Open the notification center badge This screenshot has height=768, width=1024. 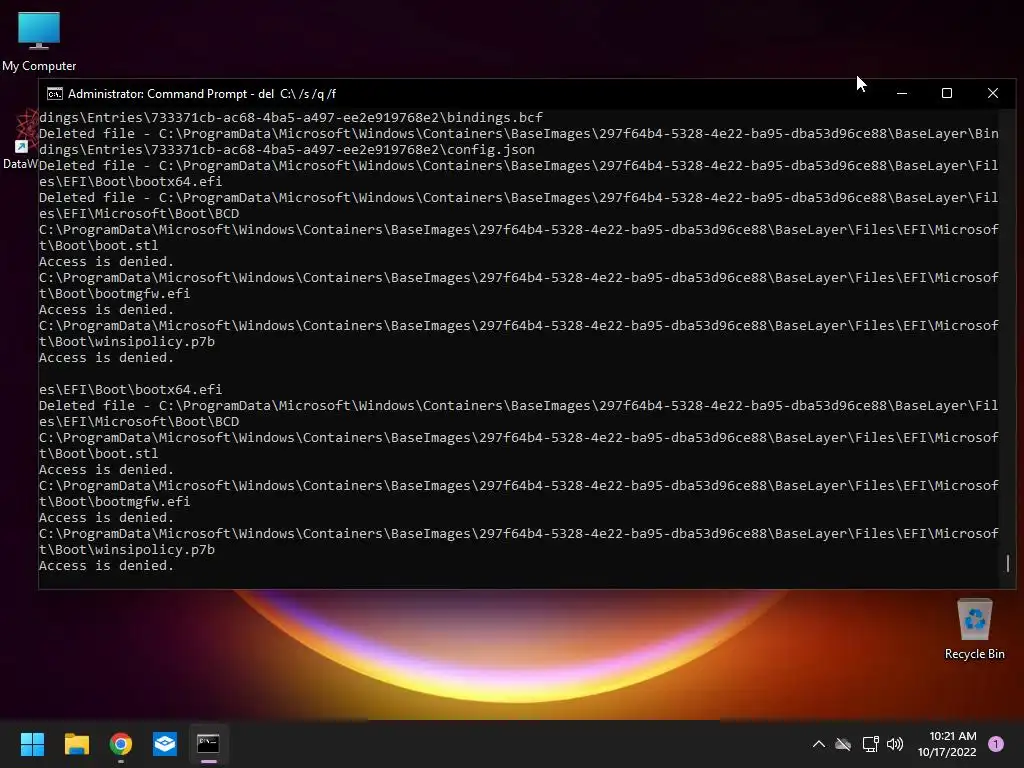pos(996,744)
